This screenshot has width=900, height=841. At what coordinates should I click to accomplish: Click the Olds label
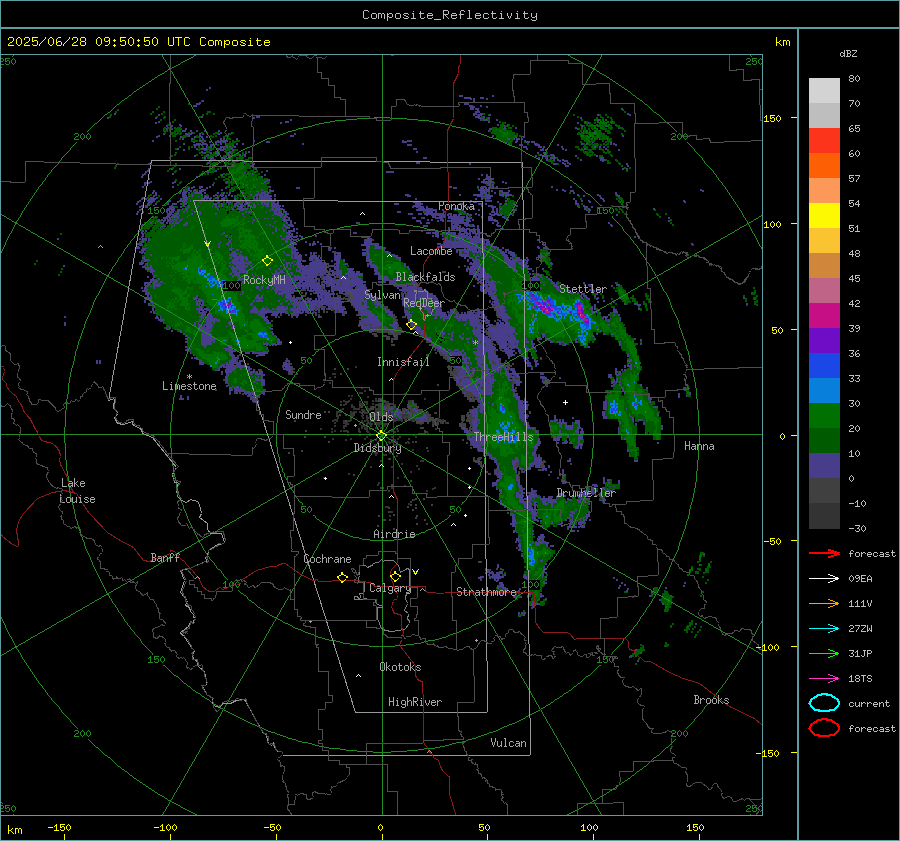(x=381, y=417)
